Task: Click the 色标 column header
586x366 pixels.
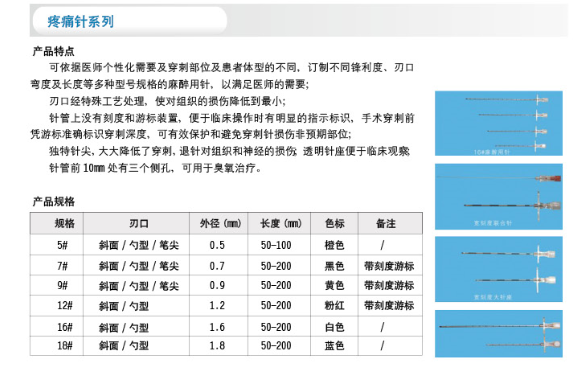Action: tap(334, 224)
